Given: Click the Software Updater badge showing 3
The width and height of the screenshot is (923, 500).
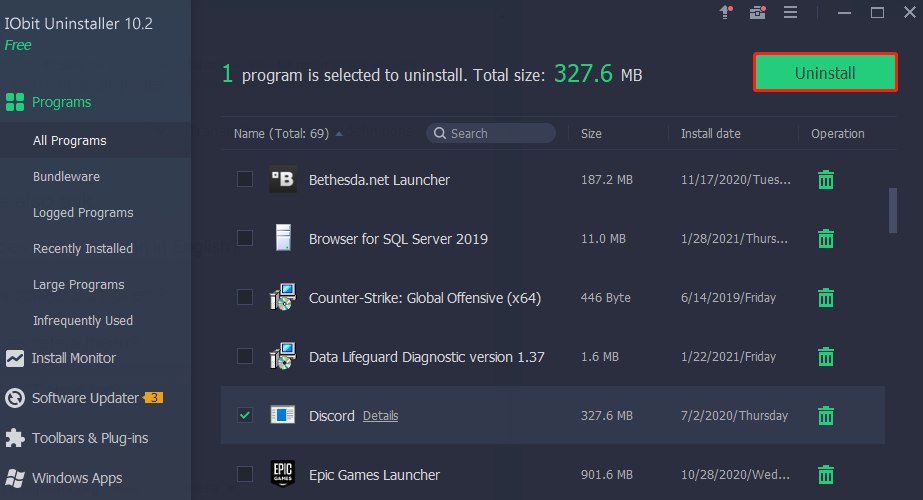Looking at the screenshot, I should (153, 398).
